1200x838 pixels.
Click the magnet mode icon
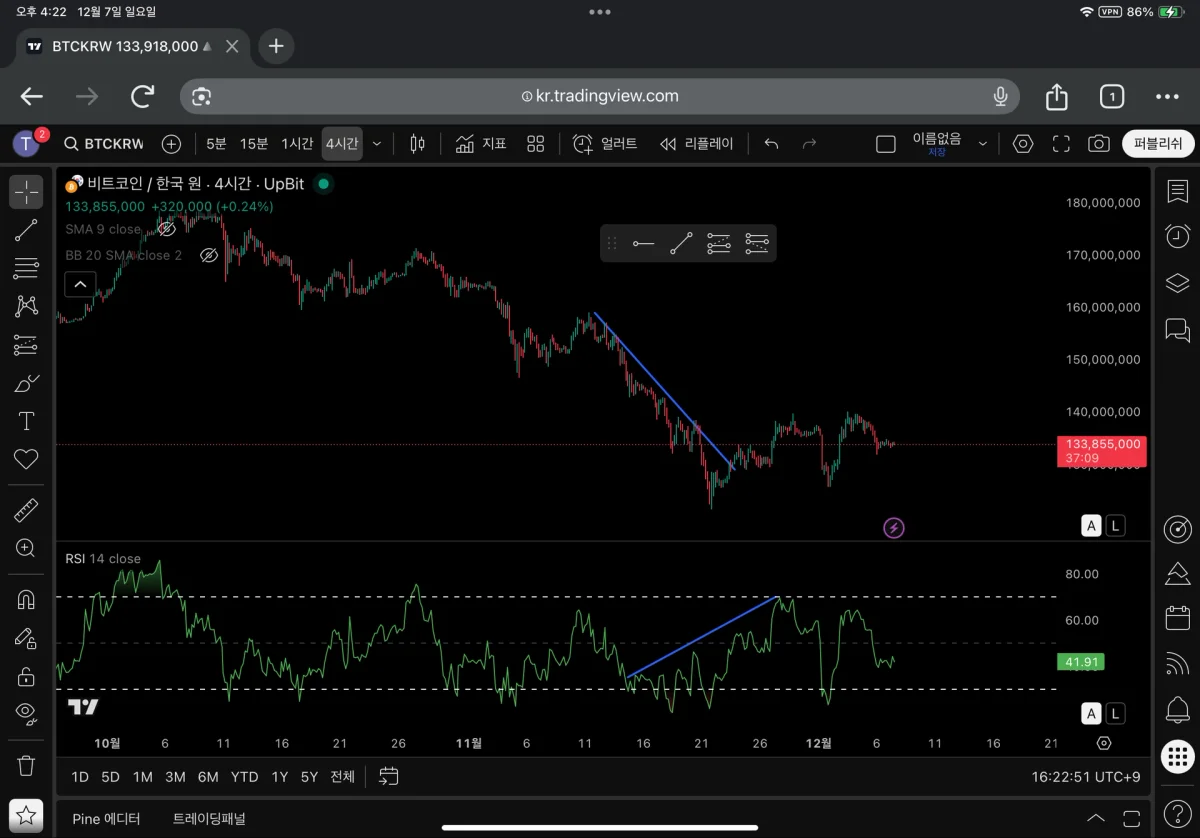pyautogui.click(x=26, y=599)
